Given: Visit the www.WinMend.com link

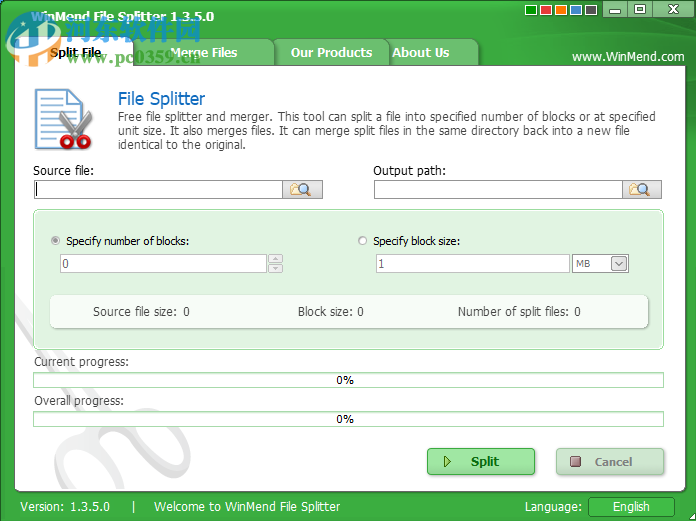Looking at the screenshot, I should click(x=628, y=57).
